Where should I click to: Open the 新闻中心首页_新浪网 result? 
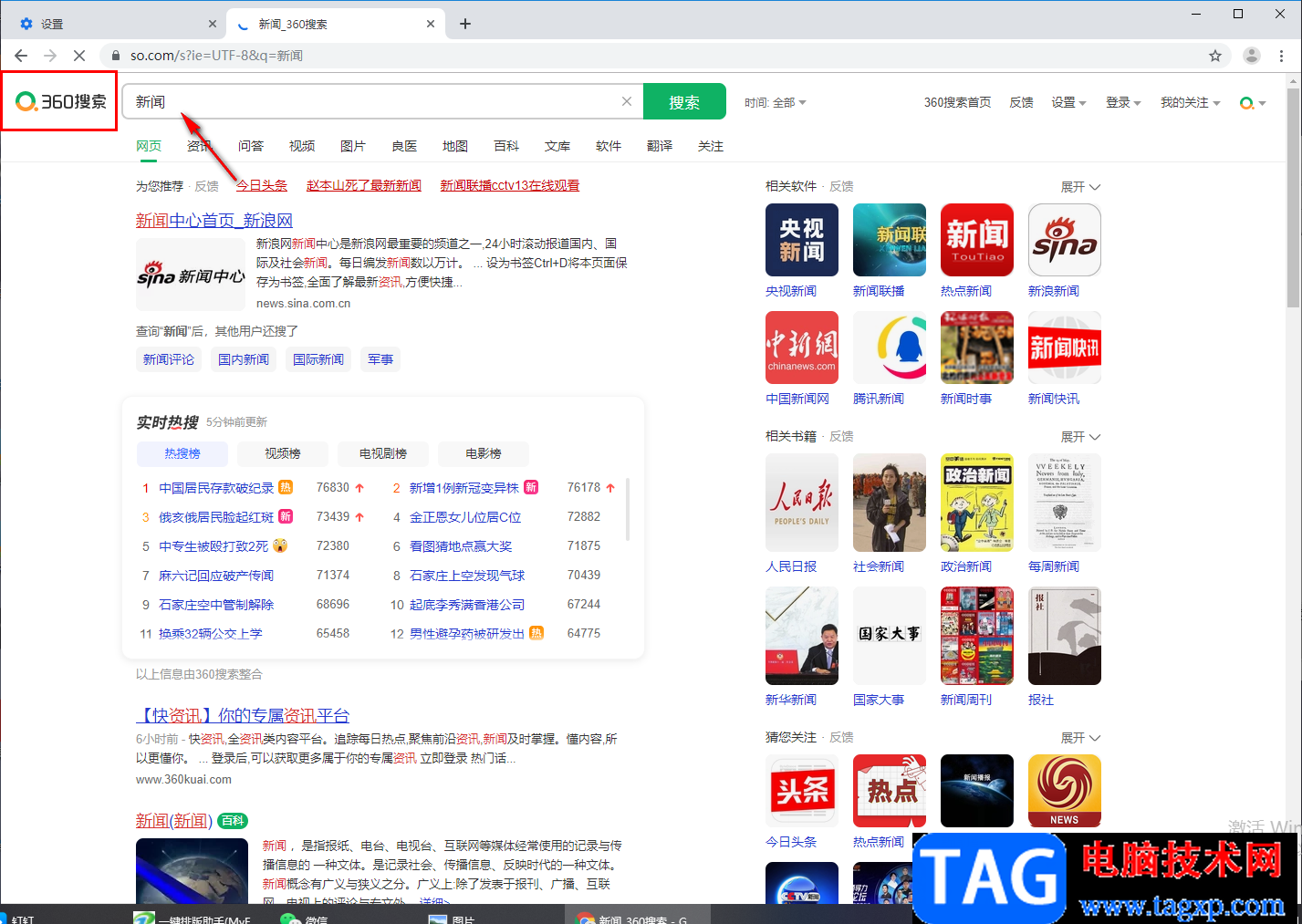coord(214,221)
